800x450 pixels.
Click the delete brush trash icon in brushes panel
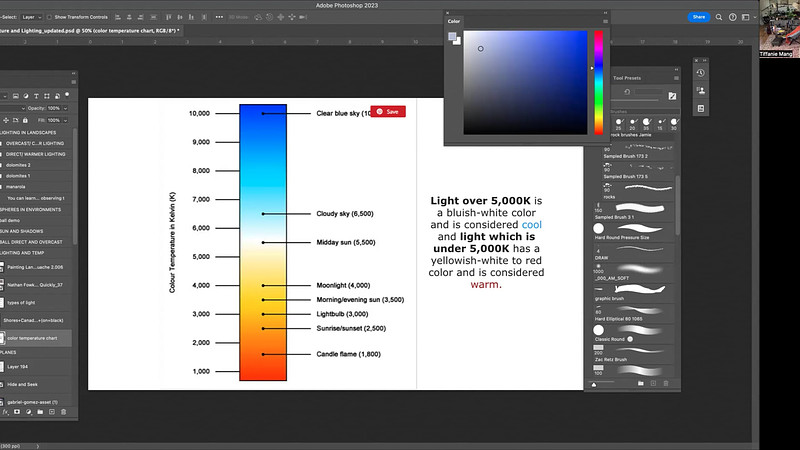pos(666,383)
